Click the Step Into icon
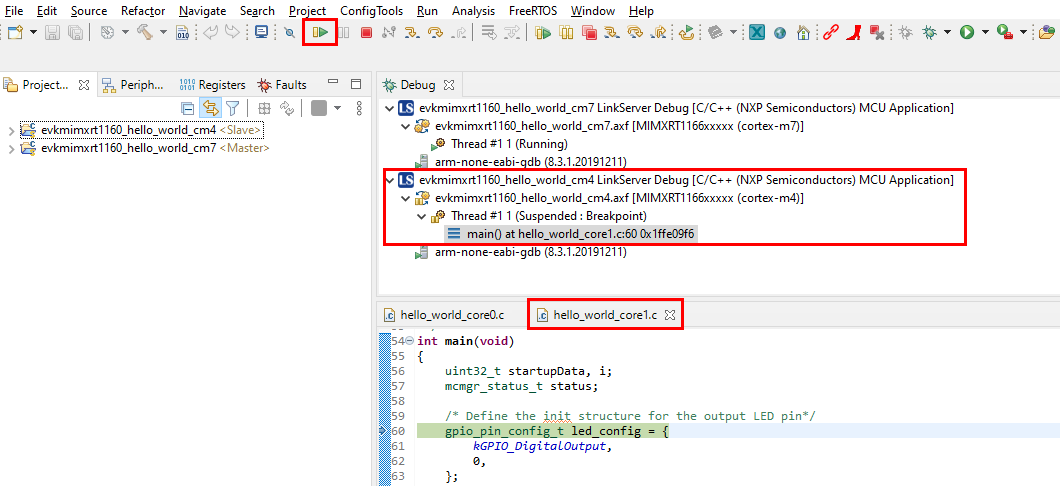Screen dimensions: 1062x486 click(x=411, y=33)
